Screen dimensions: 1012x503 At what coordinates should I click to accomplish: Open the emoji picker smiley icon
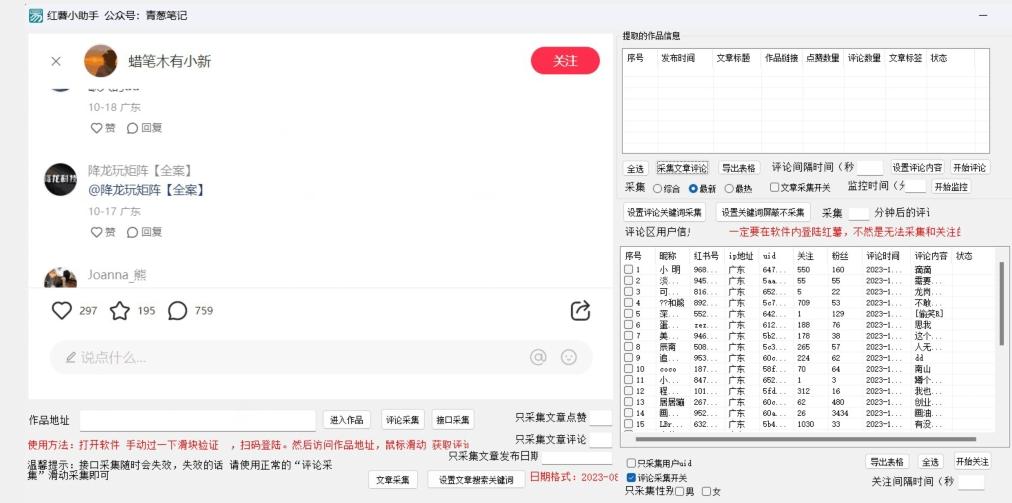(x=569, y=357)
